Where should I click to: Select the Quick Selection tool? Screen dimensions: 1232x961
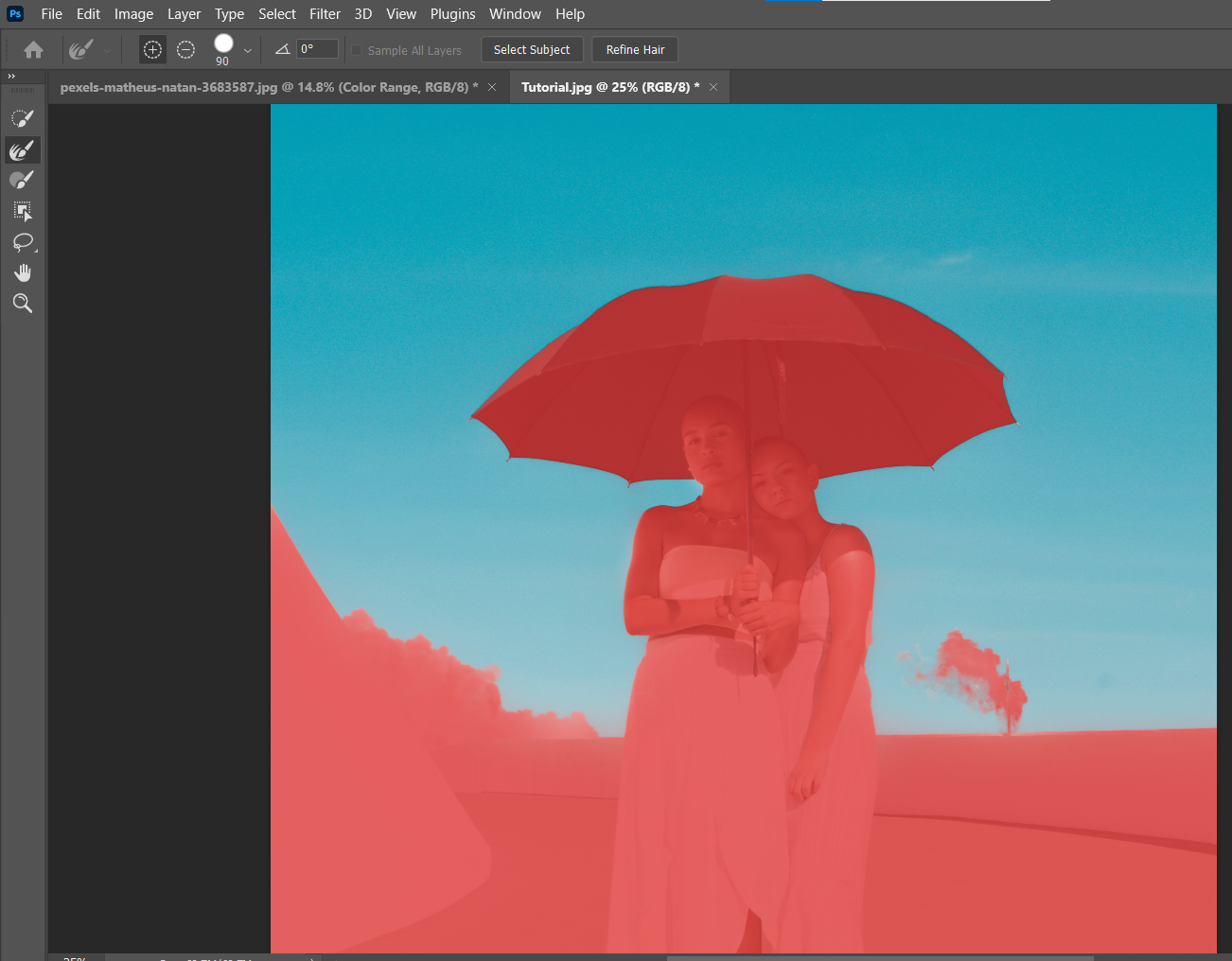pyautogui.click(x=21, y=117)
